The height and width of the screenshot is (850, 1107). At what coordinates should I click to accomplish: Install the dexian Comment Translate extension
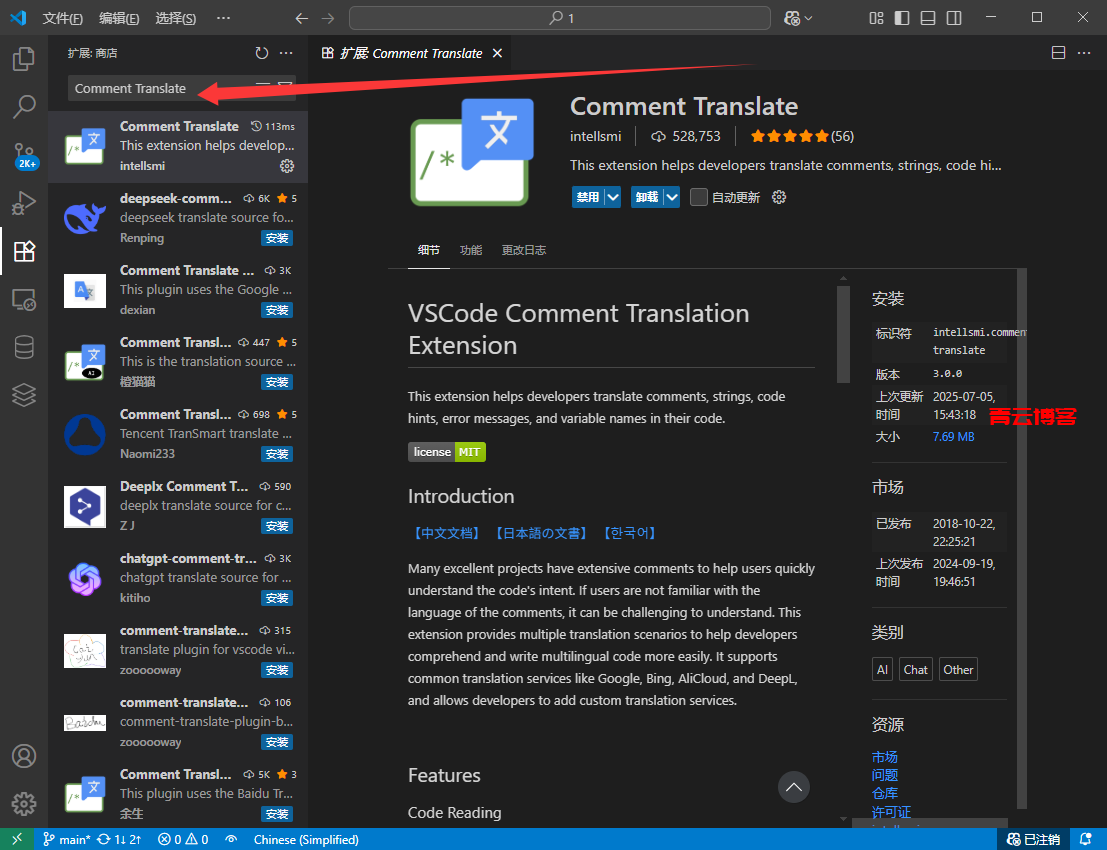point(277,310)
